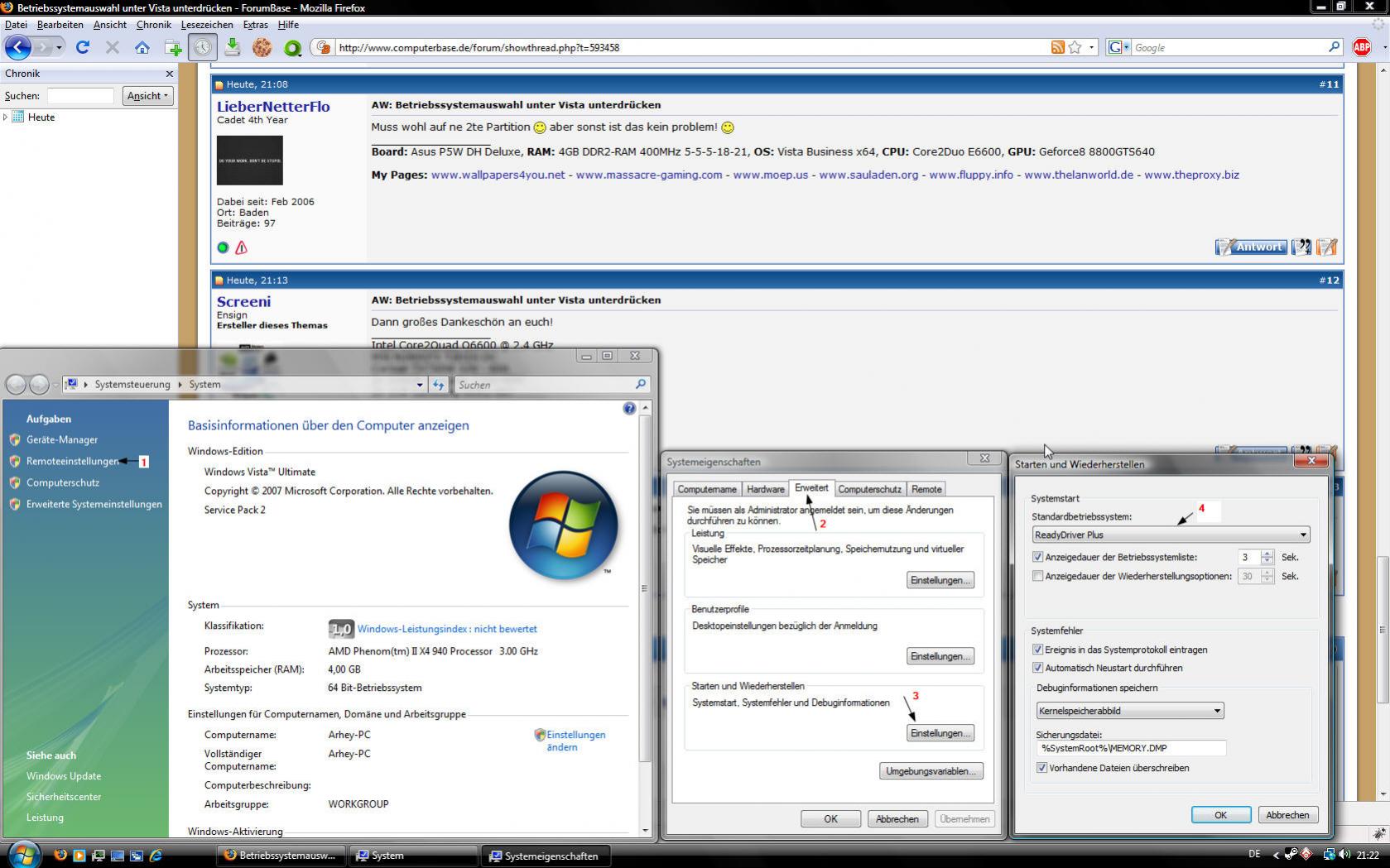This screenshot has height=868, width=1390.
Task: Uncheck Automatisch Neustart durchführen
Action: 1037,668
